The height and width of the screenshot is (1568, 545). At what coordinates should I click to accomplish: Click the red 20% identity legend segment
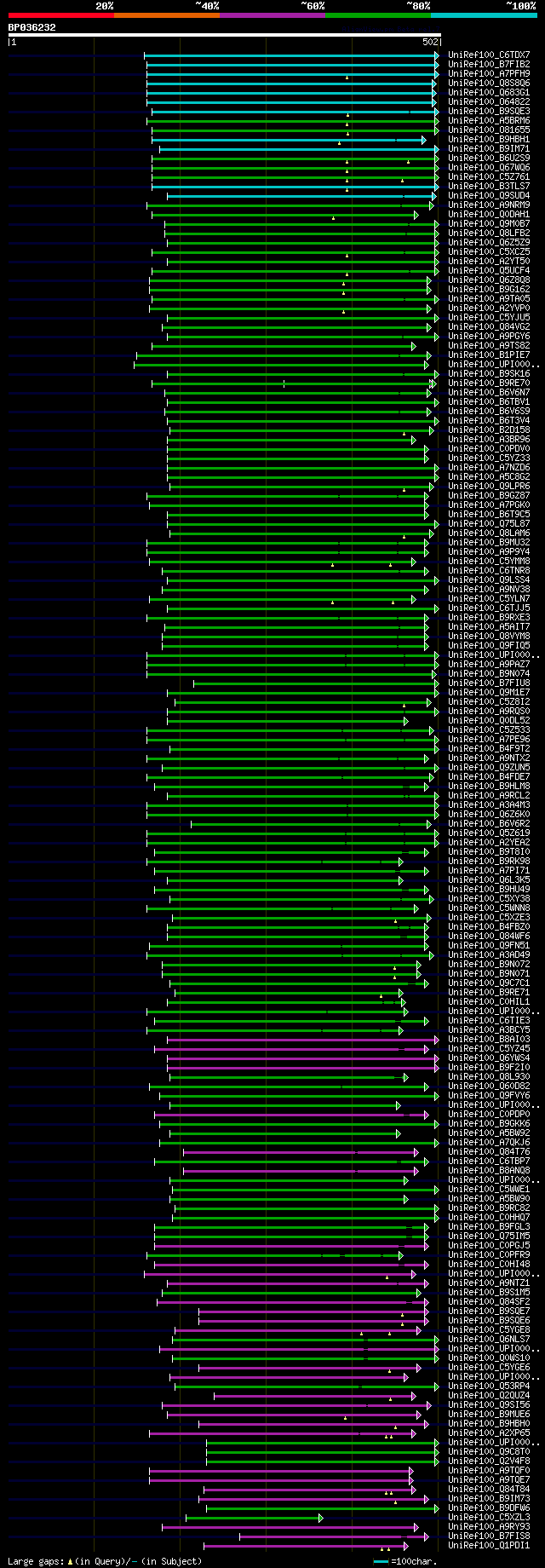coord(61,15)
